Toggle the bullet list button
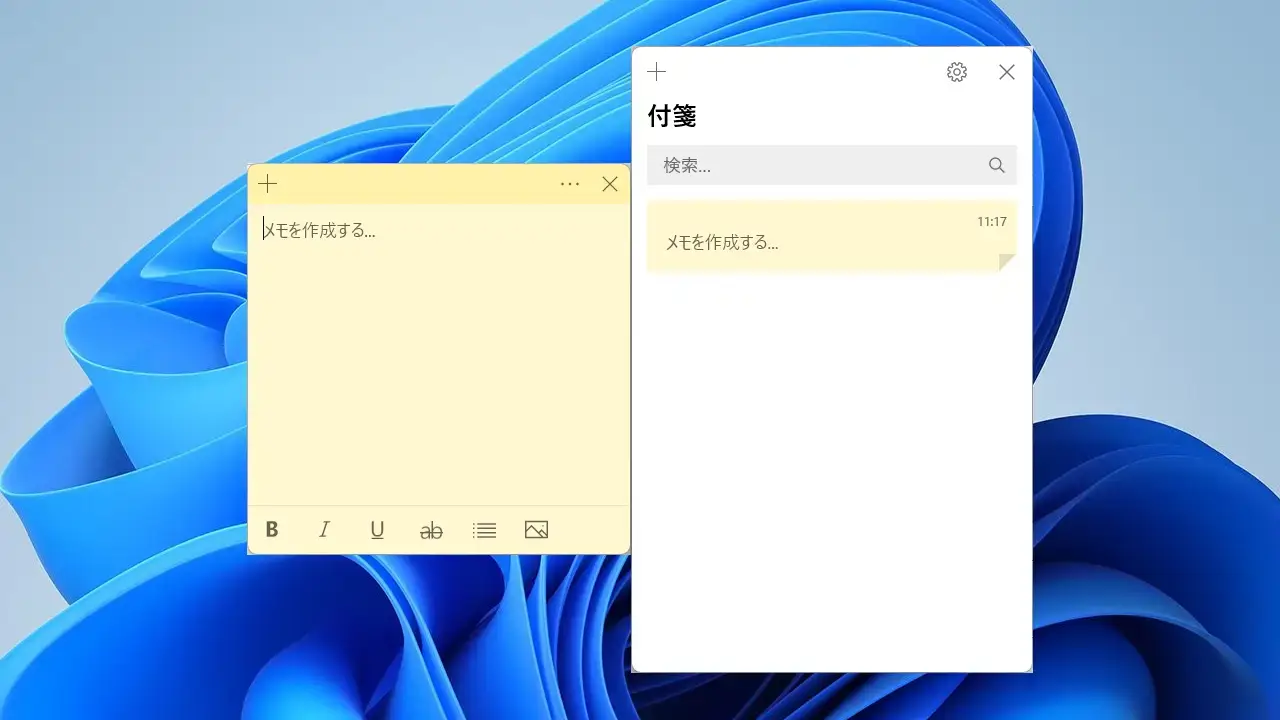The width and height of the screenshot is (1280, 720). (x=484, y=531)
